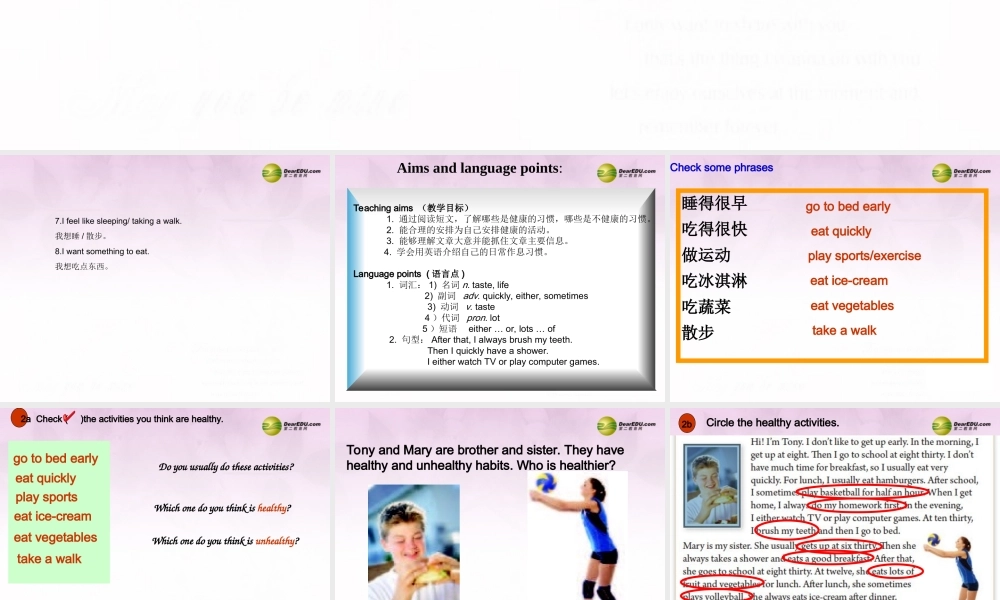Expand the Language points section
The height and width of the screenshot is (600, 1000).
point(385,274)
